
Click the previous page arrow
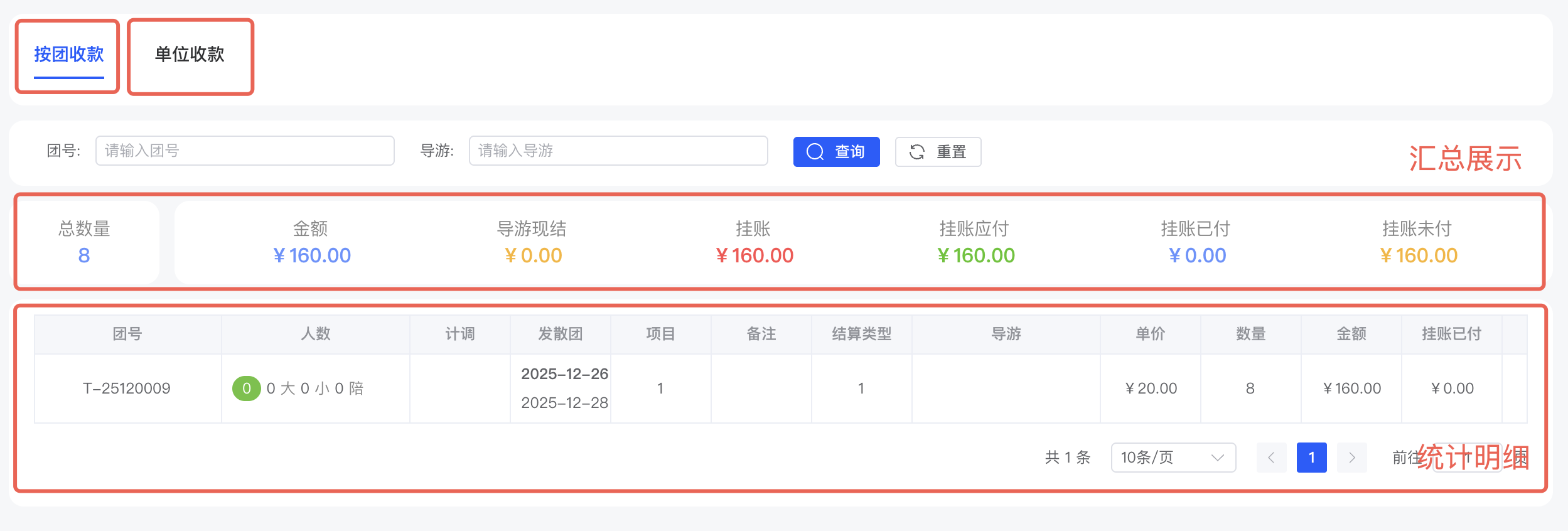pyautogui.click(x=1272, y=458)
